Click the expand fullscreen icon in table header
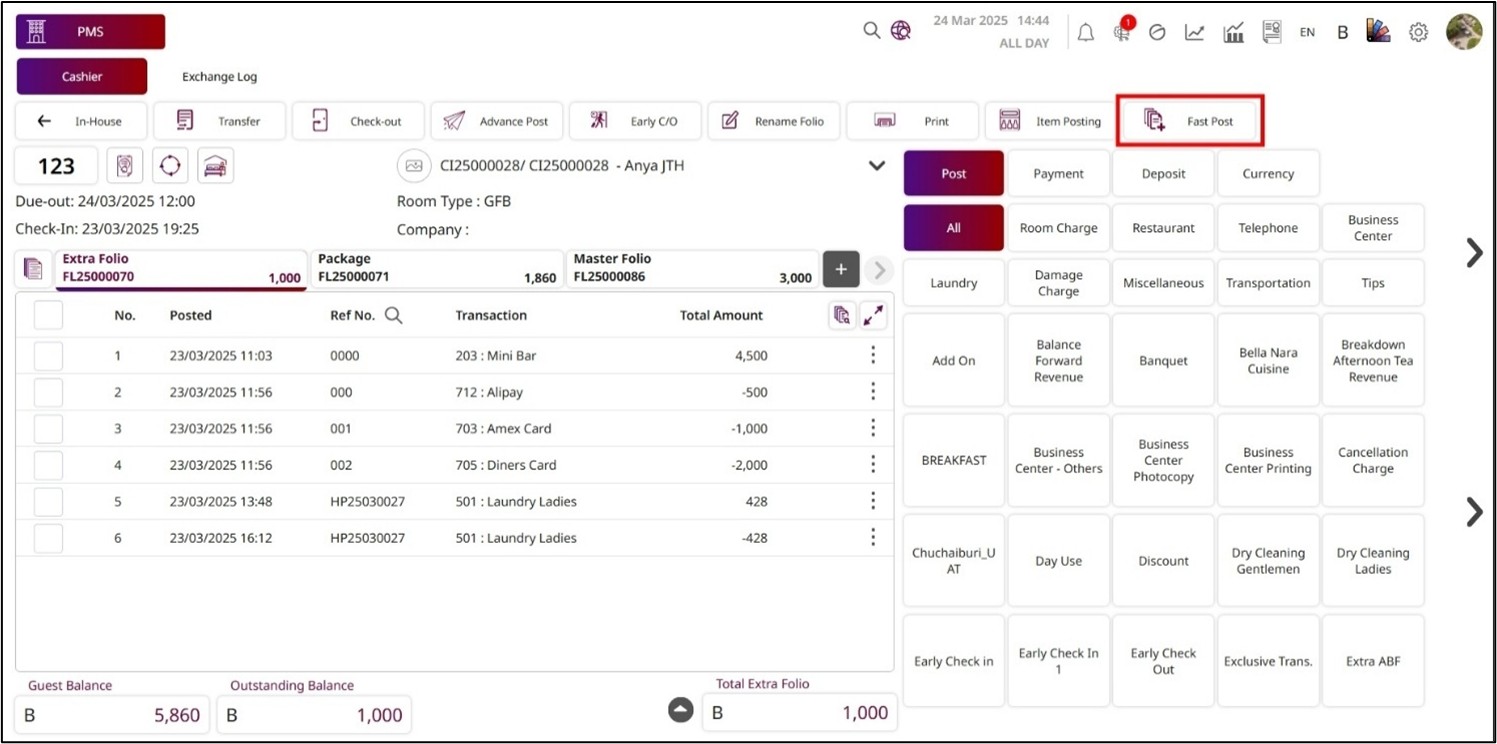 873,315
